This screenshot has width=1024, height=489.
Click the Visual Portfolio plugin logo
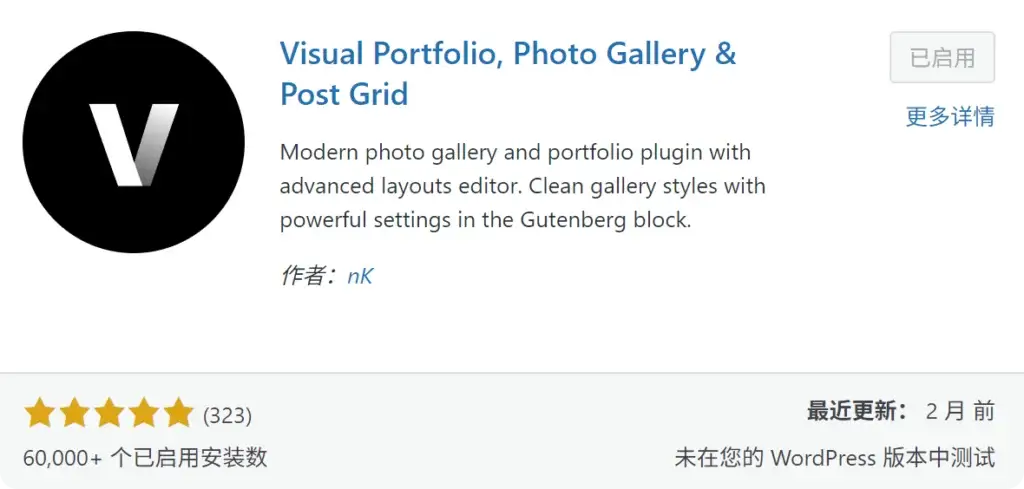133,141
